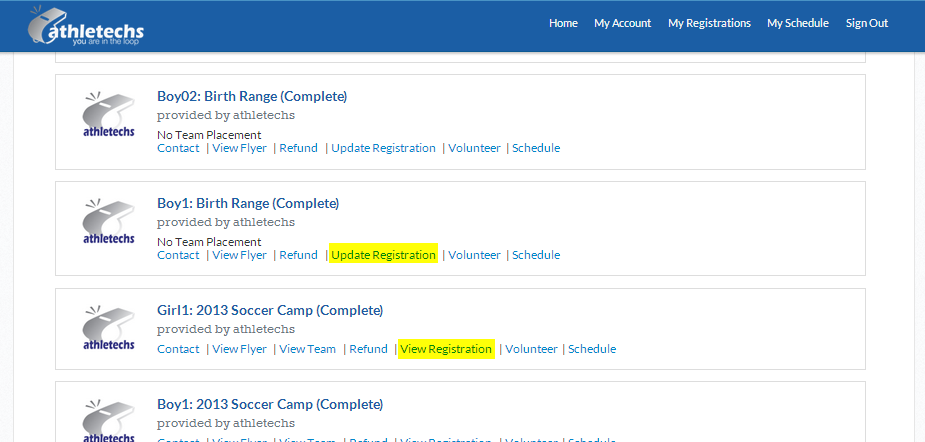The image size is (925, 442).
Task: Request Refund for Boy02 Birth Range
Action: 299,148
